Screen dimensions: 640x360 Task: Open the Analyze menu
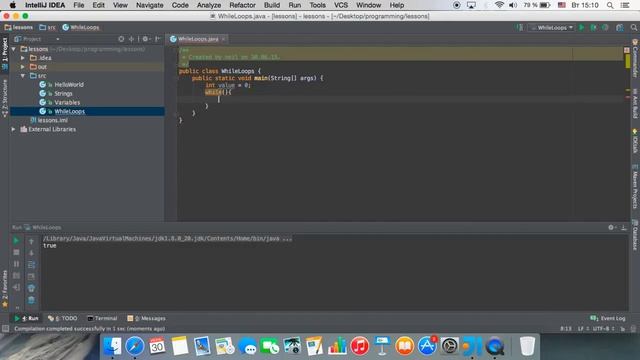pos(209,5)
